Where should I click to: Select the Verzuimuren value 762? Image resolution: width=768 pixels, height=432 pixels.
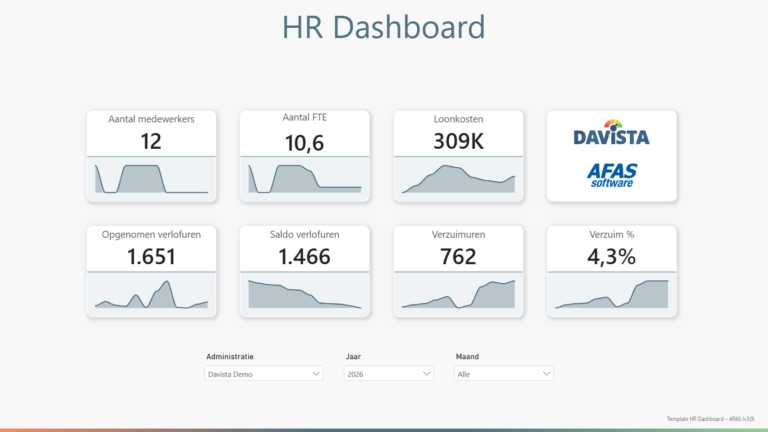(458, 257)
